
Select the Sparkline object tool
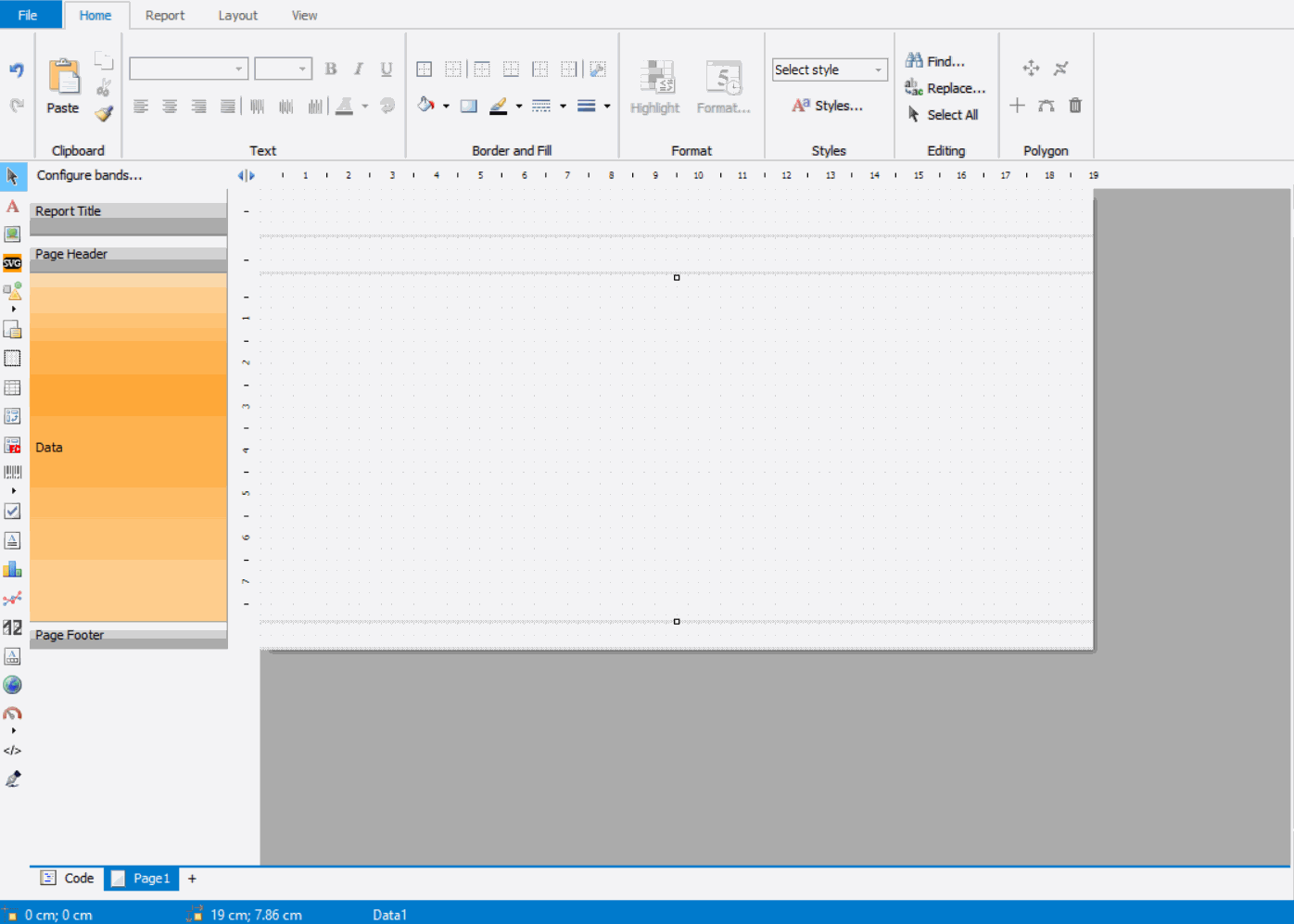click(12, 599)
